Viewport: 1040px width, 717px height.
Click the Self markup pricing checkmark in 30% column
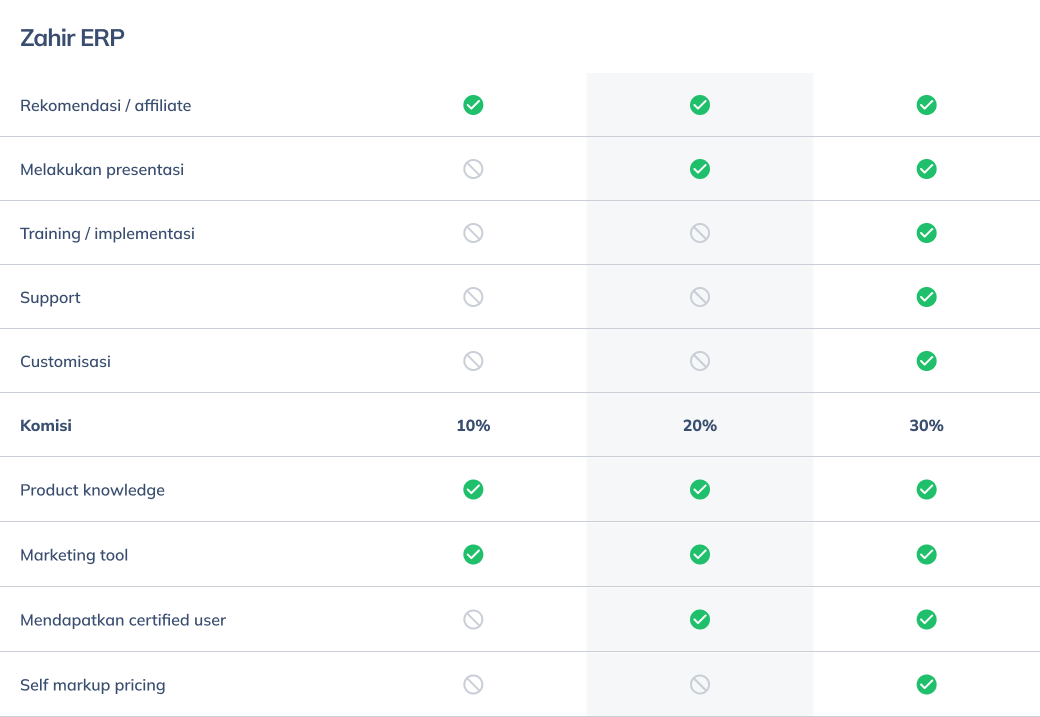[927, 684]
